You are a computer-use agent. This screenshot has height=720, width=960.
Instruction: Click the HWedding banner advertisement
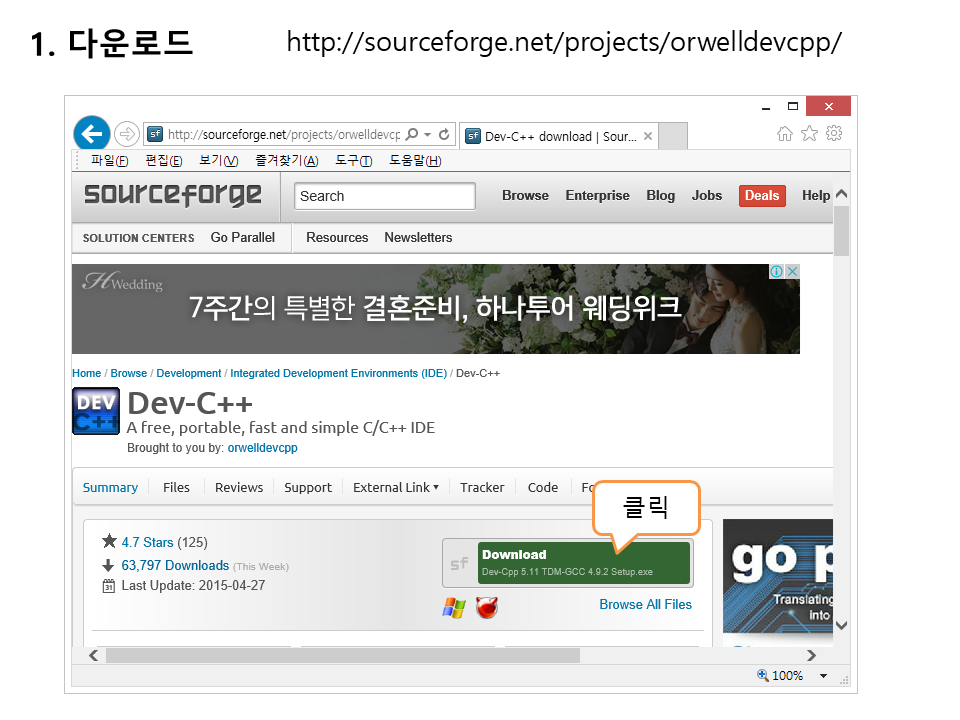(x=435, y=309)
